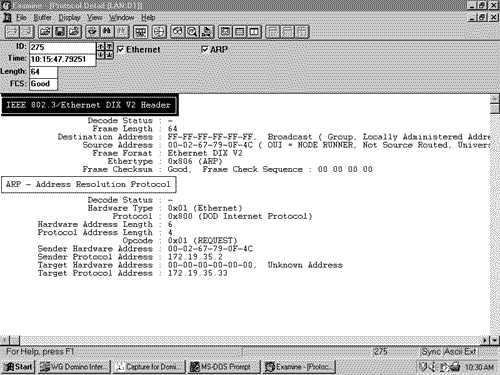Click the microscope examine toolbar icon
The width and height of the screenshot is (500, 375).
[x=207, y=32]
